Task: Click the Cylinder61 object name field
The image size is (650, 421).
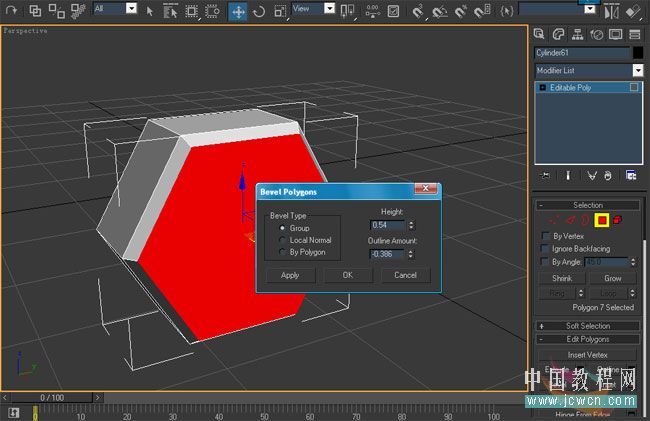Action: click(x=582, y=53)
